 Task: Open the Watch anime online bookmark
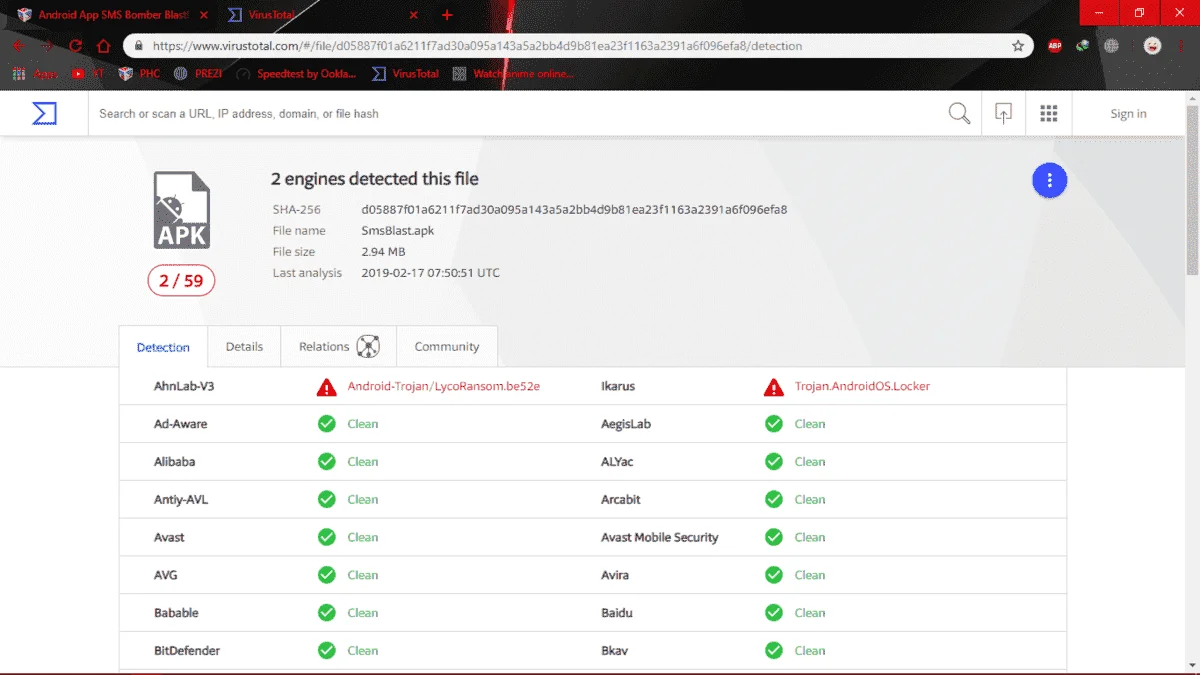(514, 74)
